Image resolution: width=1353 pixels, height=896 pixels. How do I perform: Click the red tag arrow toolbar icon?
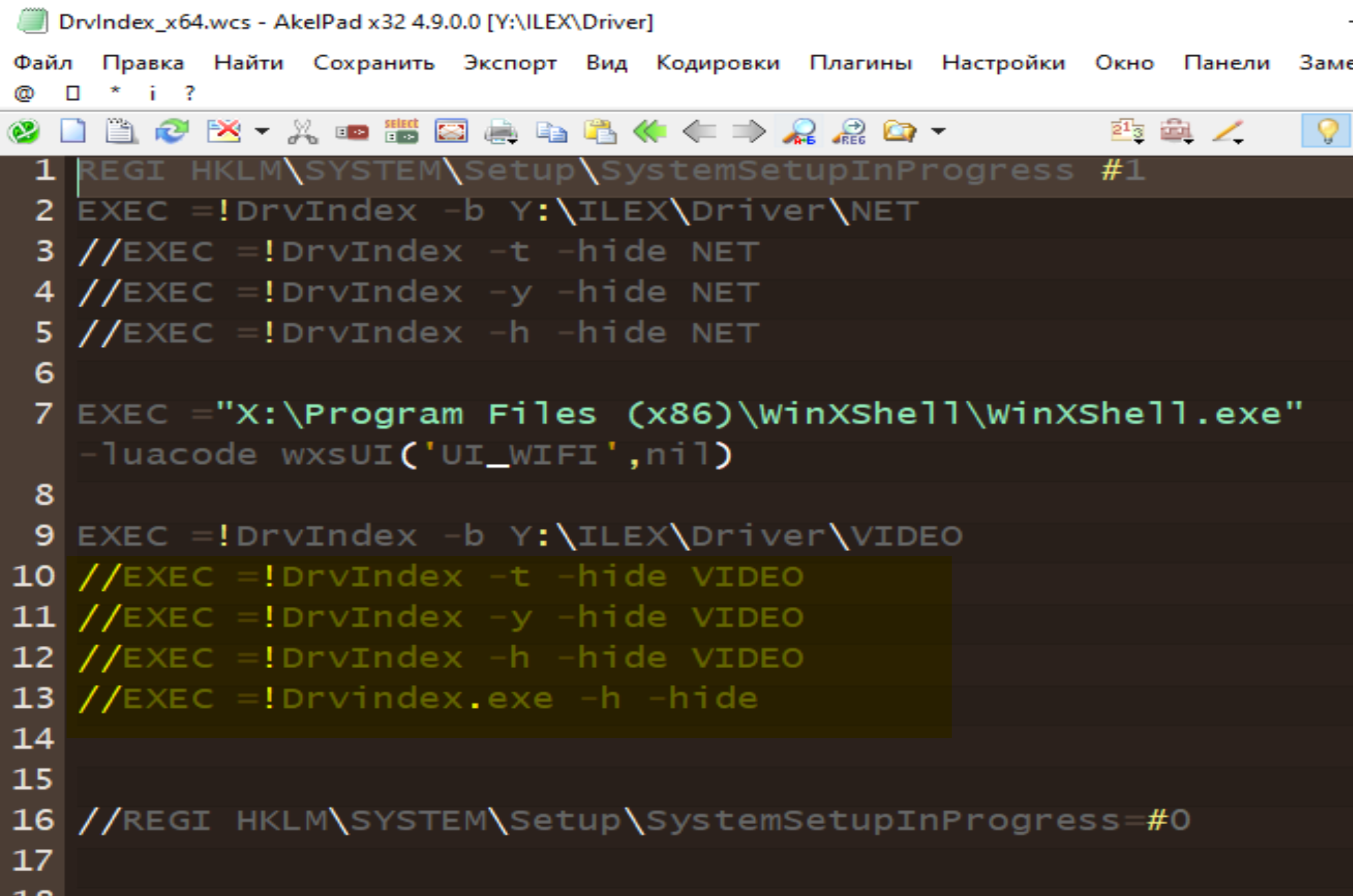(352, 132)
